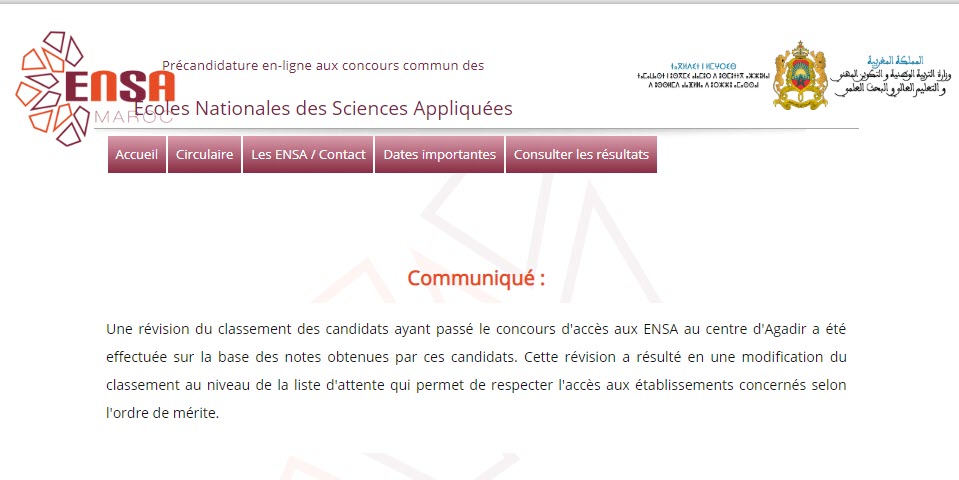Open the Accueil menu item

click(x=136, y=155)
